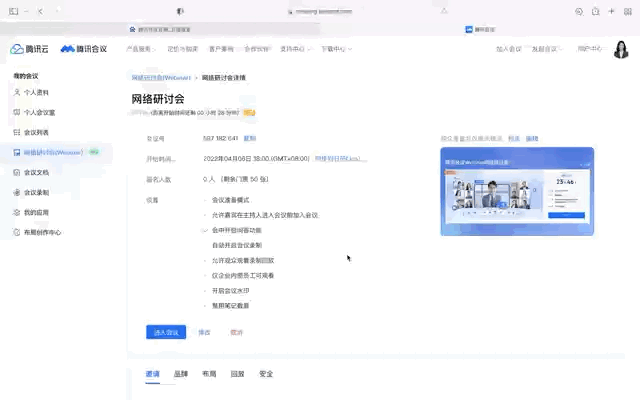The image size is (640, 400).
Task: Go back with the Safari back arrow
Action: (x=40, y=11)
